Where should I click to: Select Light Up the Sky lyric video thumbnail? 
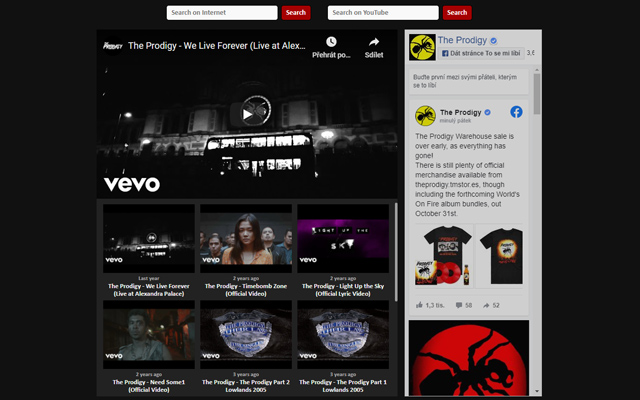(343, 238)
